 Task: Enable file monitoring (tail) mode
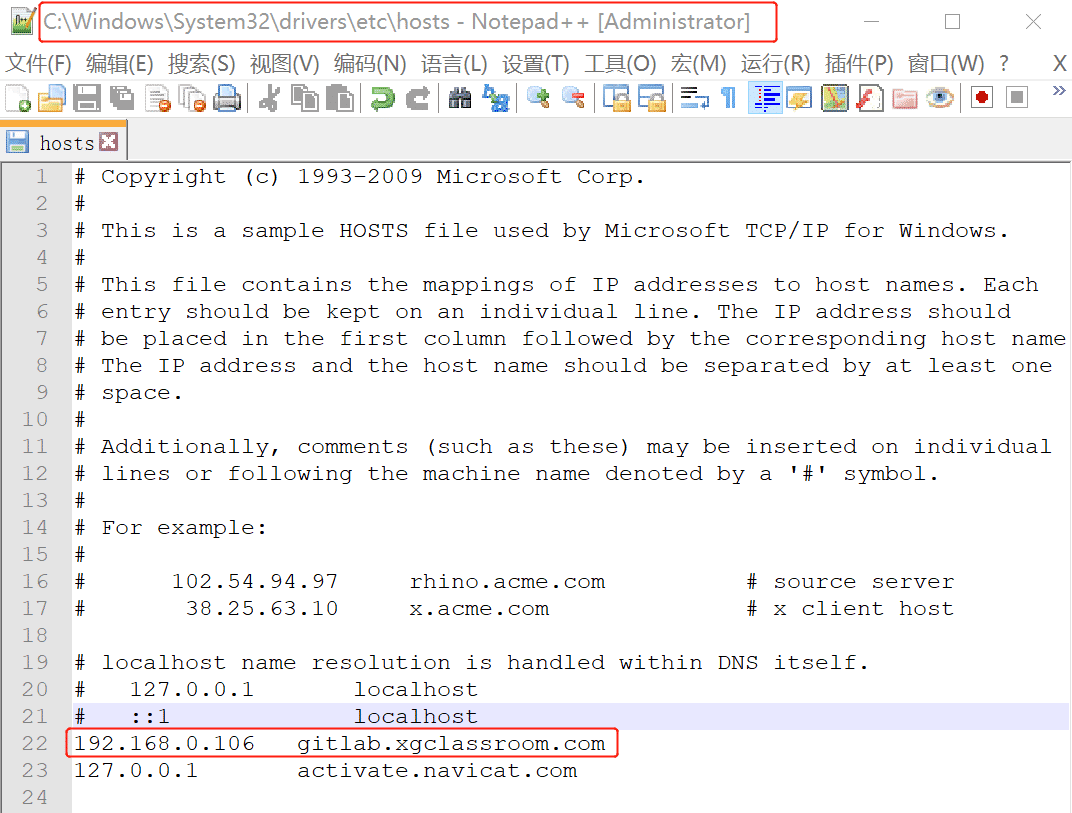pos(940,98)
